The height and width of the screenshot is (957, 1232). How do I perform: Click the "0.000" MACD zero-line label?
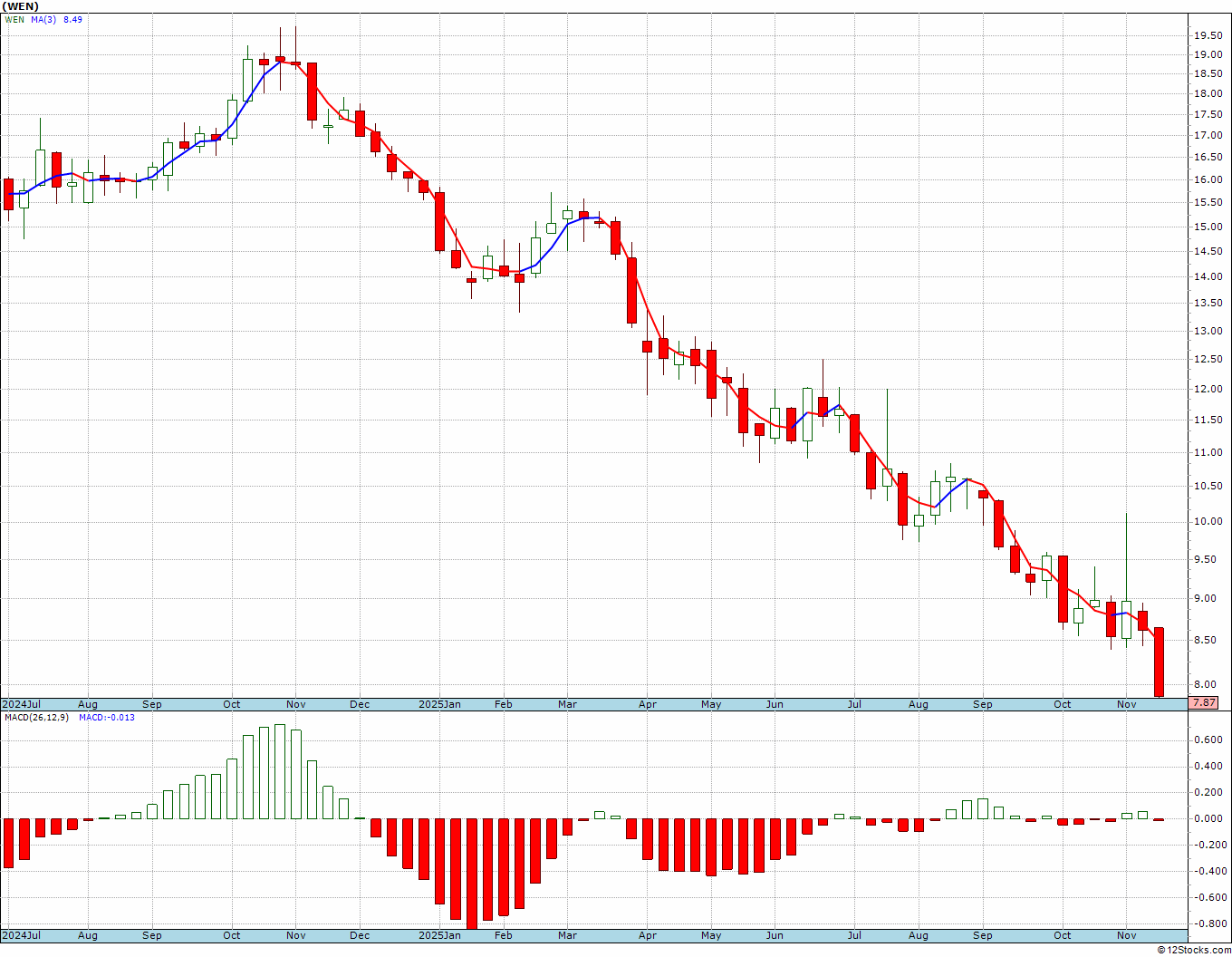[x=1209, y=819]
